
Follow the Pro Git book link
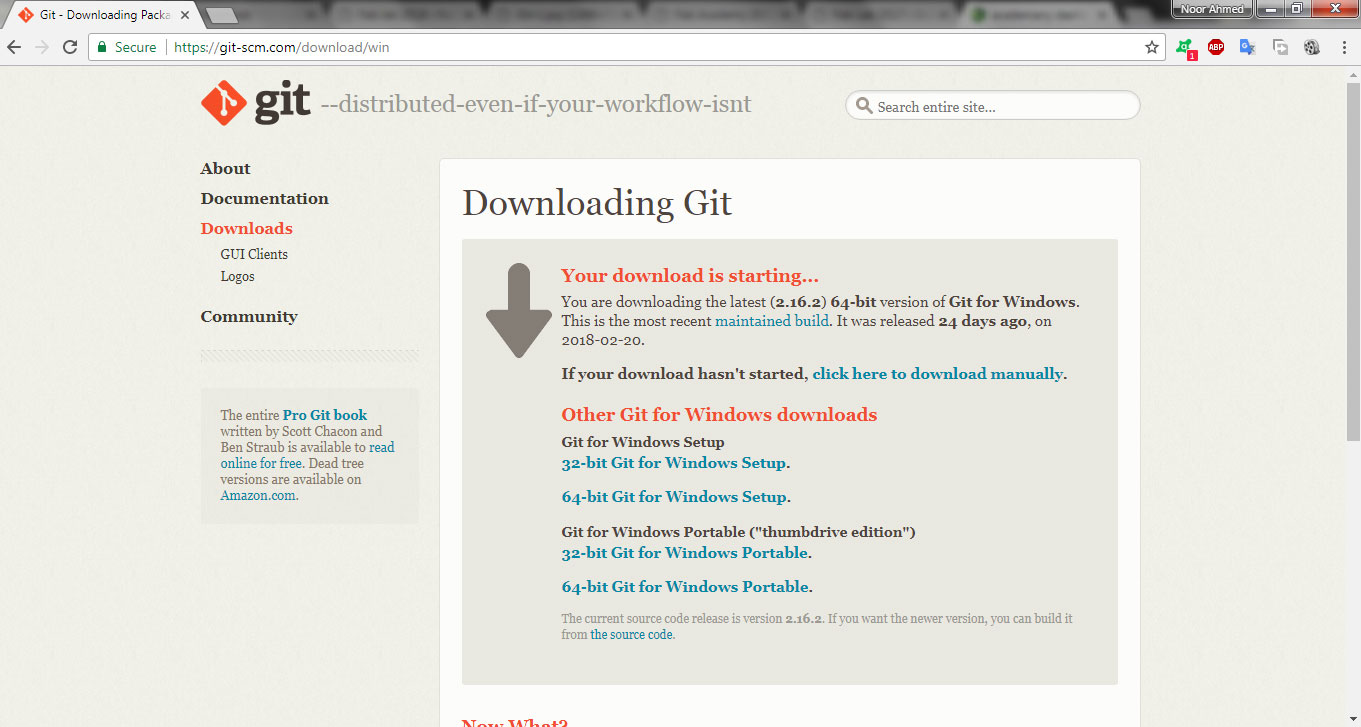click(325, 415)
